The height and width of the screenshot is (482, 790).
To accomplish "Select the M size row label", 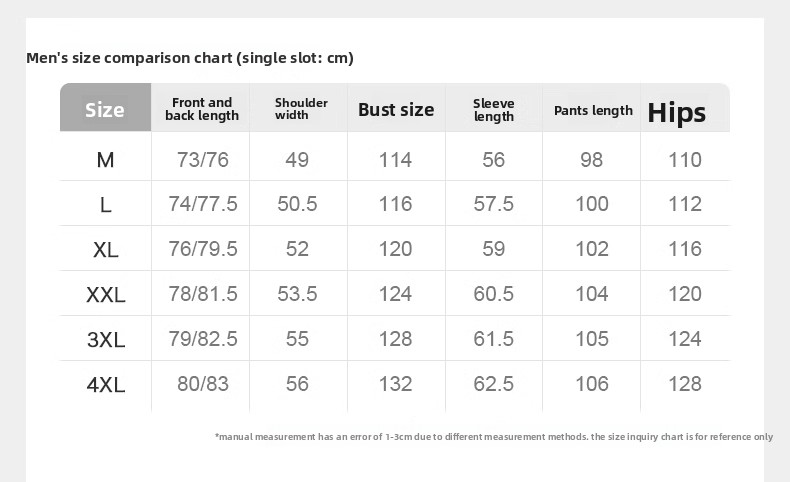I will (106, 160).
